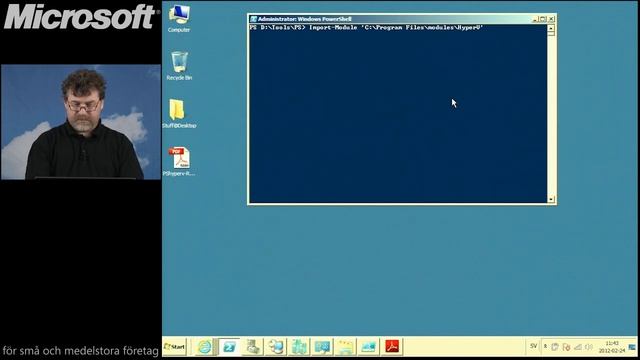Open Windows Explorer folder taskbar icon
The height and width of the screenshot is (360, 640).
click(x=346, y=347)
